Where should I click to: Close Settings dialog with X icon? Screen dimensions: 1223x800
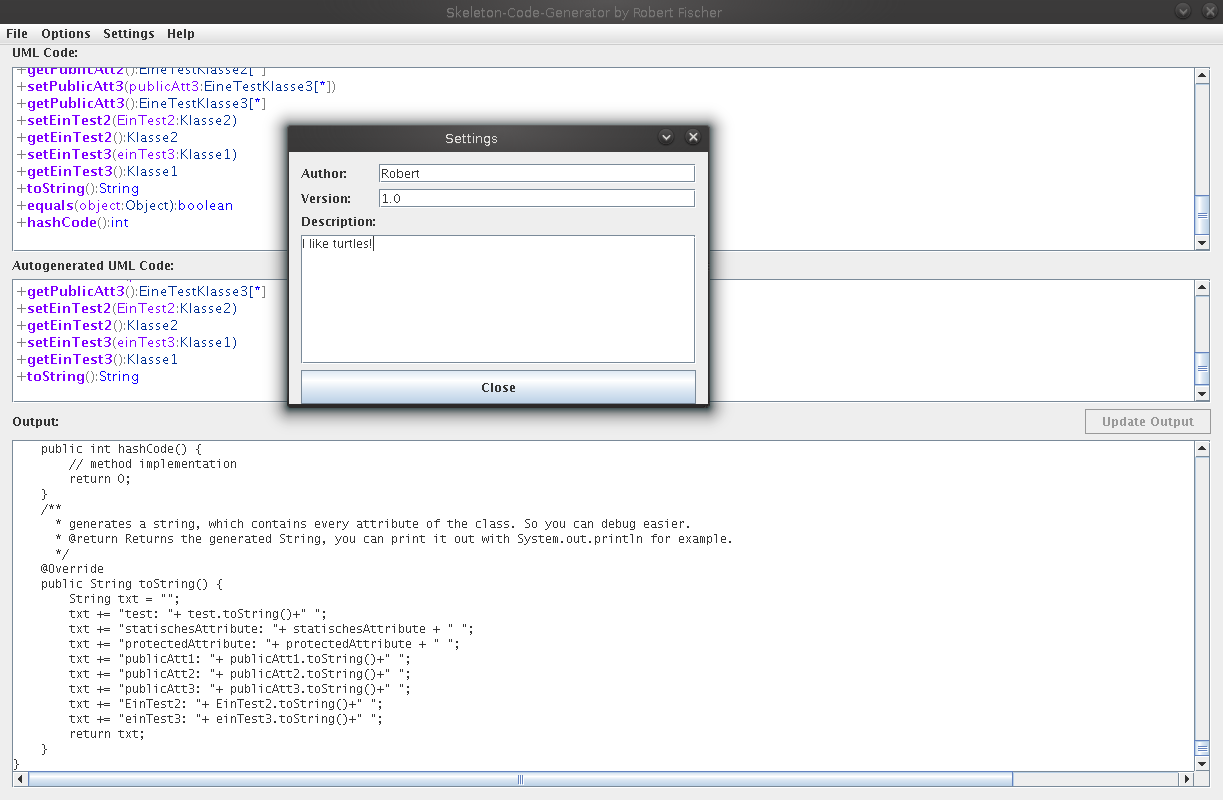coord(692,137)
